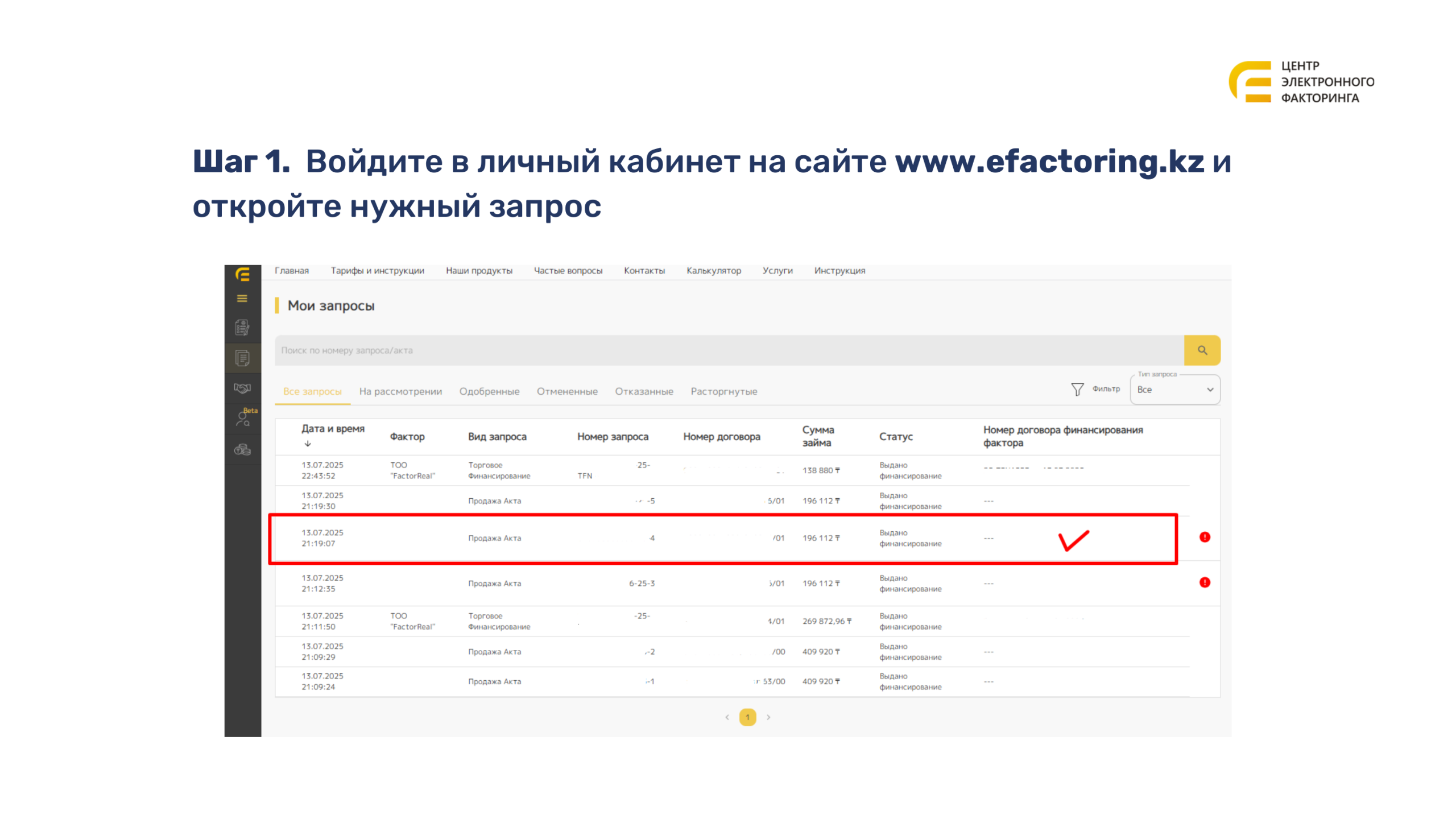Open the Главная menu item
Image resolution: width=1456 pixels, height=819 pixels.
tap(292, 271)
